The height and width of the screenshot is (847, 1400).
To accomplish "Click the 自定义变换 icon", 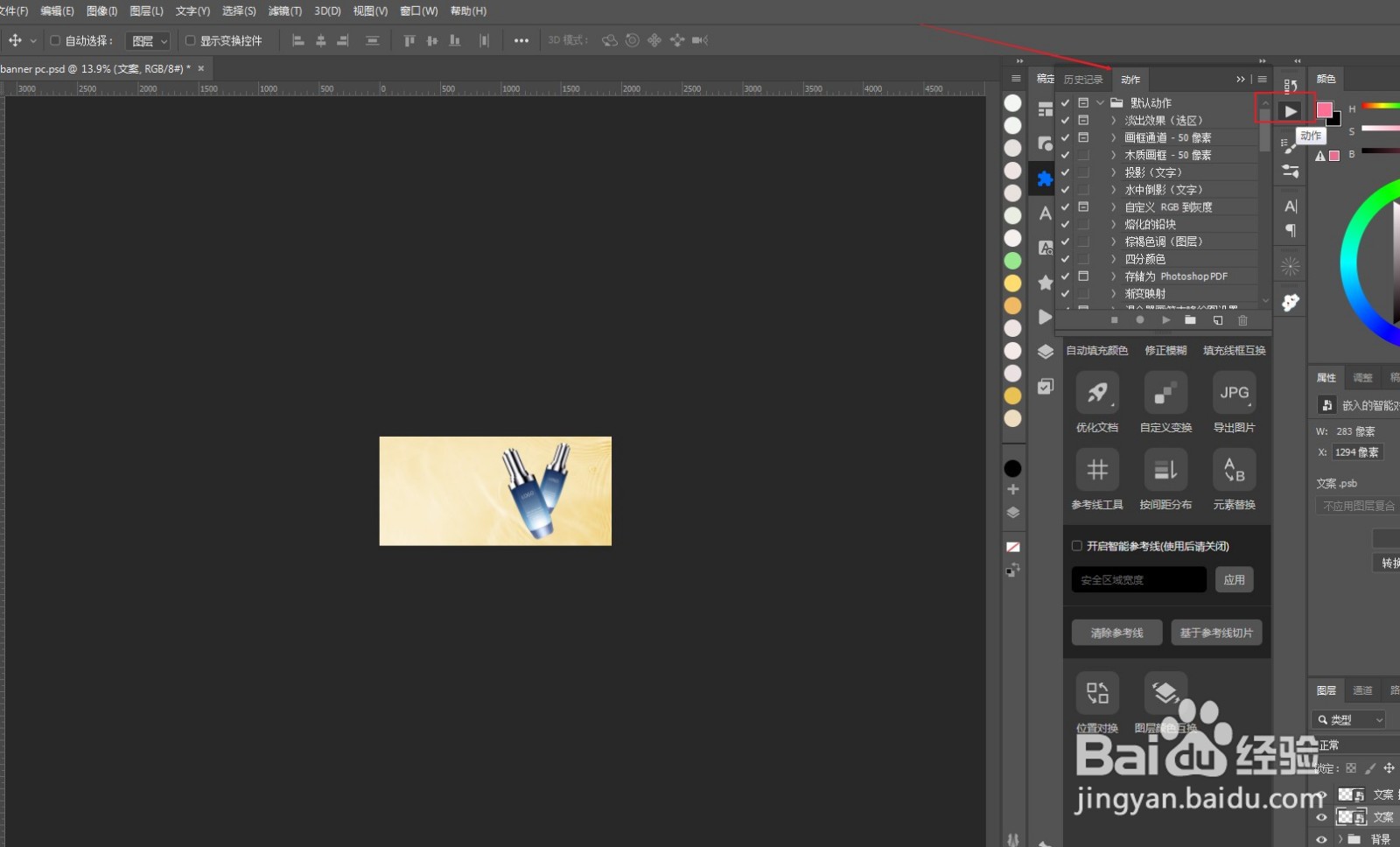I will point(1165,392).
